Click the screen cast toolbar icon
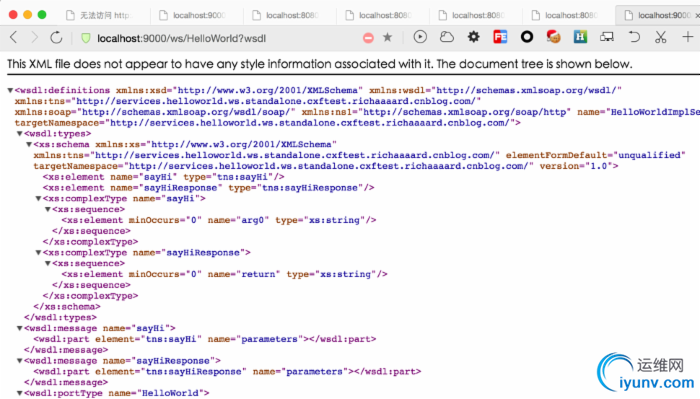This screenshot has height=399, width=700. click(x=607, y=37)
